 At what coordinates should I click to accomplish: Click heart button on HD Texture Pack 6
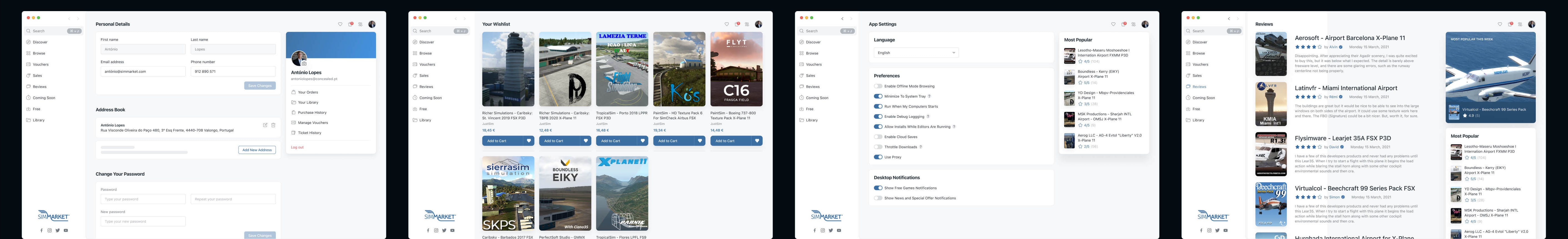[700, 141]
